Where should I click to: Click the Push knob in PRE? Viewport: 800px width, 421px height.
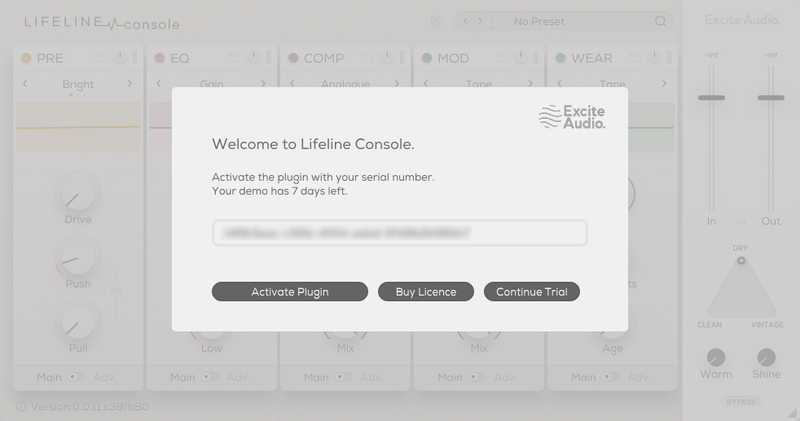tap(78, 258)
